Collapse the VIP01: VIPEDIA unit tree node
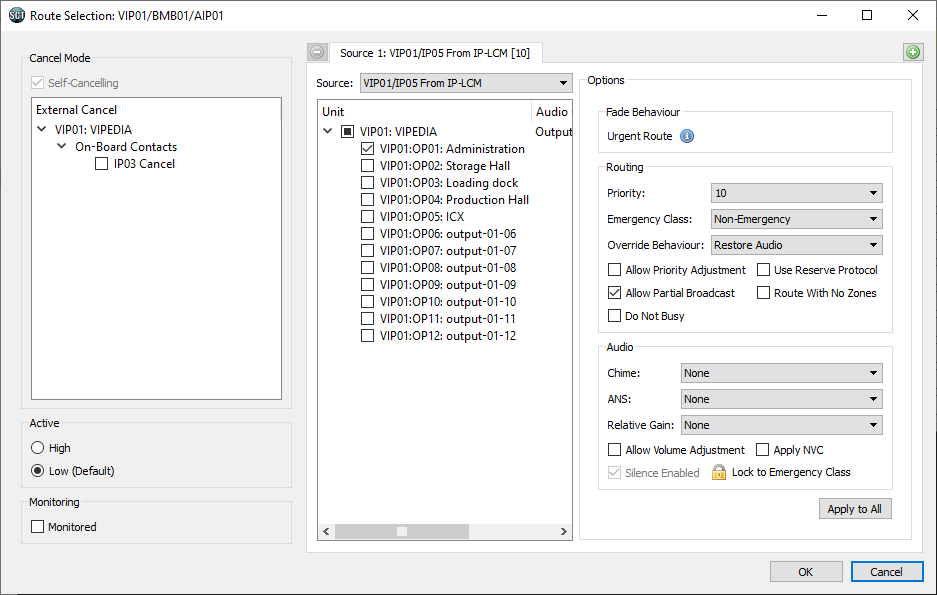 [x=328, y=131]
